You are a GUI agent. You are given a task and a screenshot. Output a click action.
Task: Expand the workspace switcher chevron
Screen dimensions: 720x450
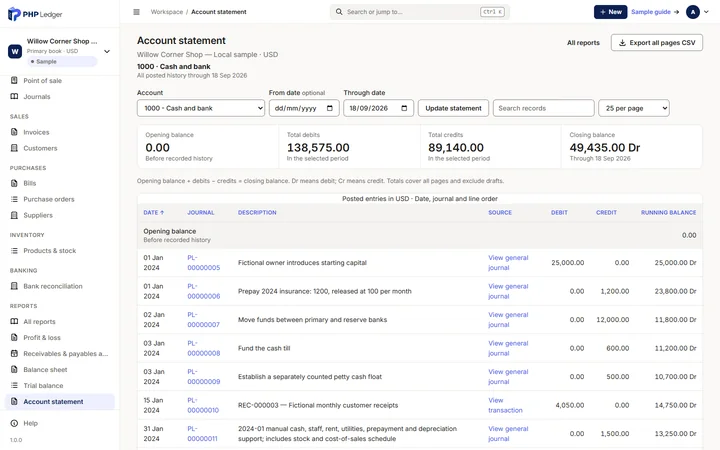(x=107, y=51)
